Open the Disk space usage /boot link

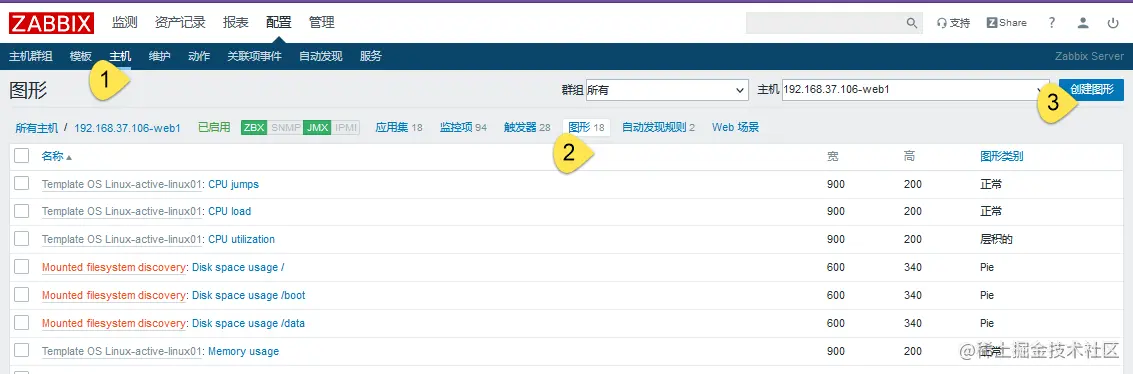click(249, 295)
